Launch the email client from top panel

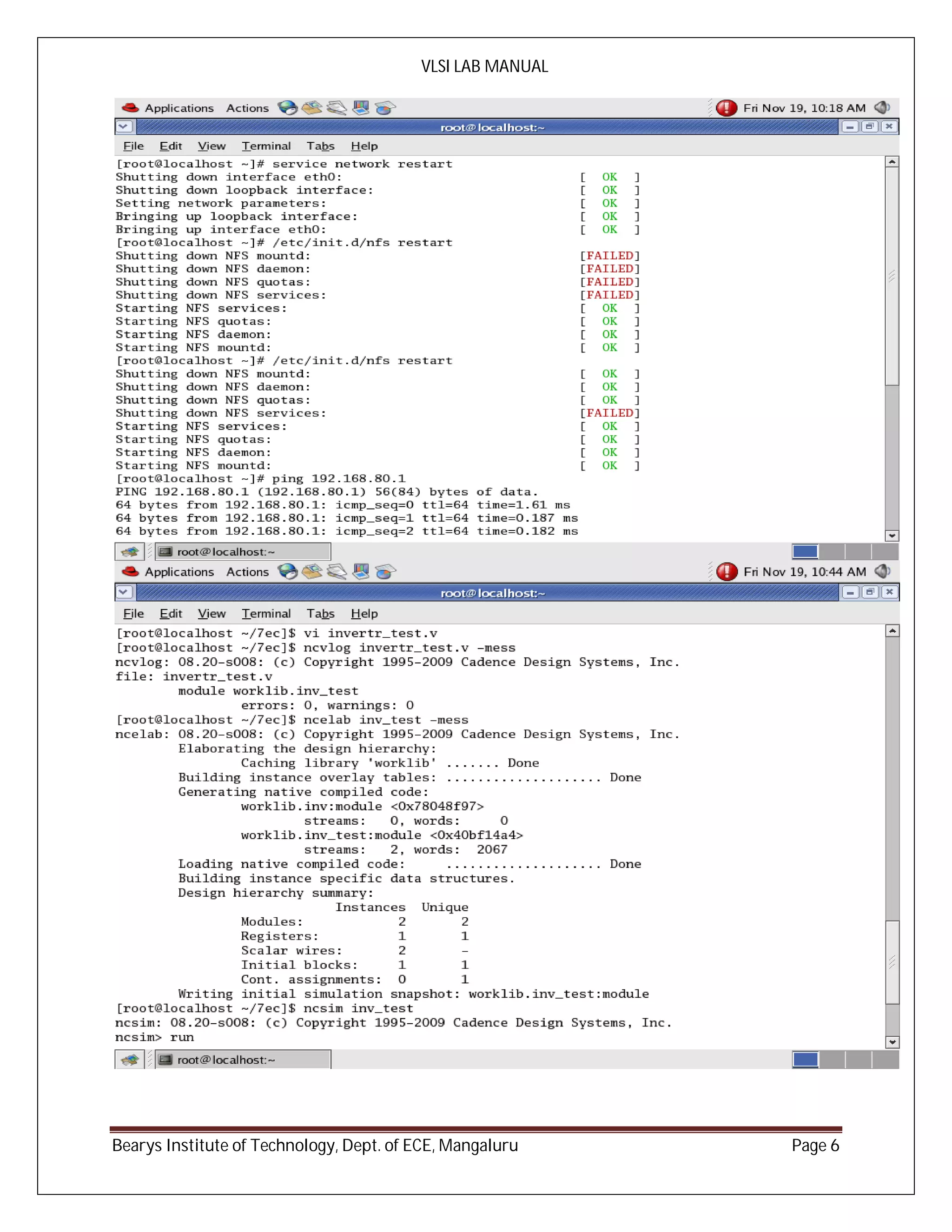[x=312, y=108]
